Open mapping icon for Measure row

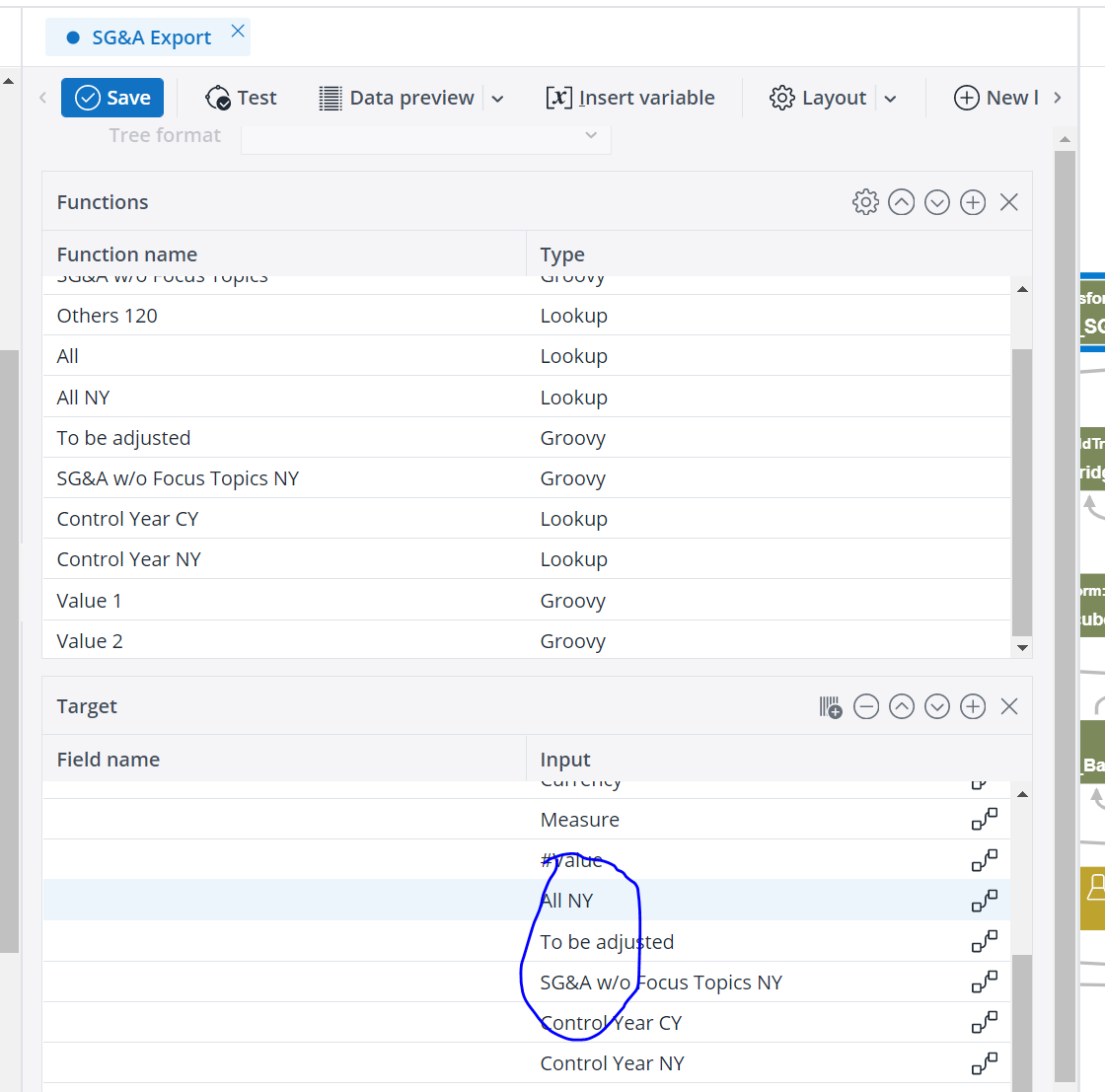tap(984, 820)
